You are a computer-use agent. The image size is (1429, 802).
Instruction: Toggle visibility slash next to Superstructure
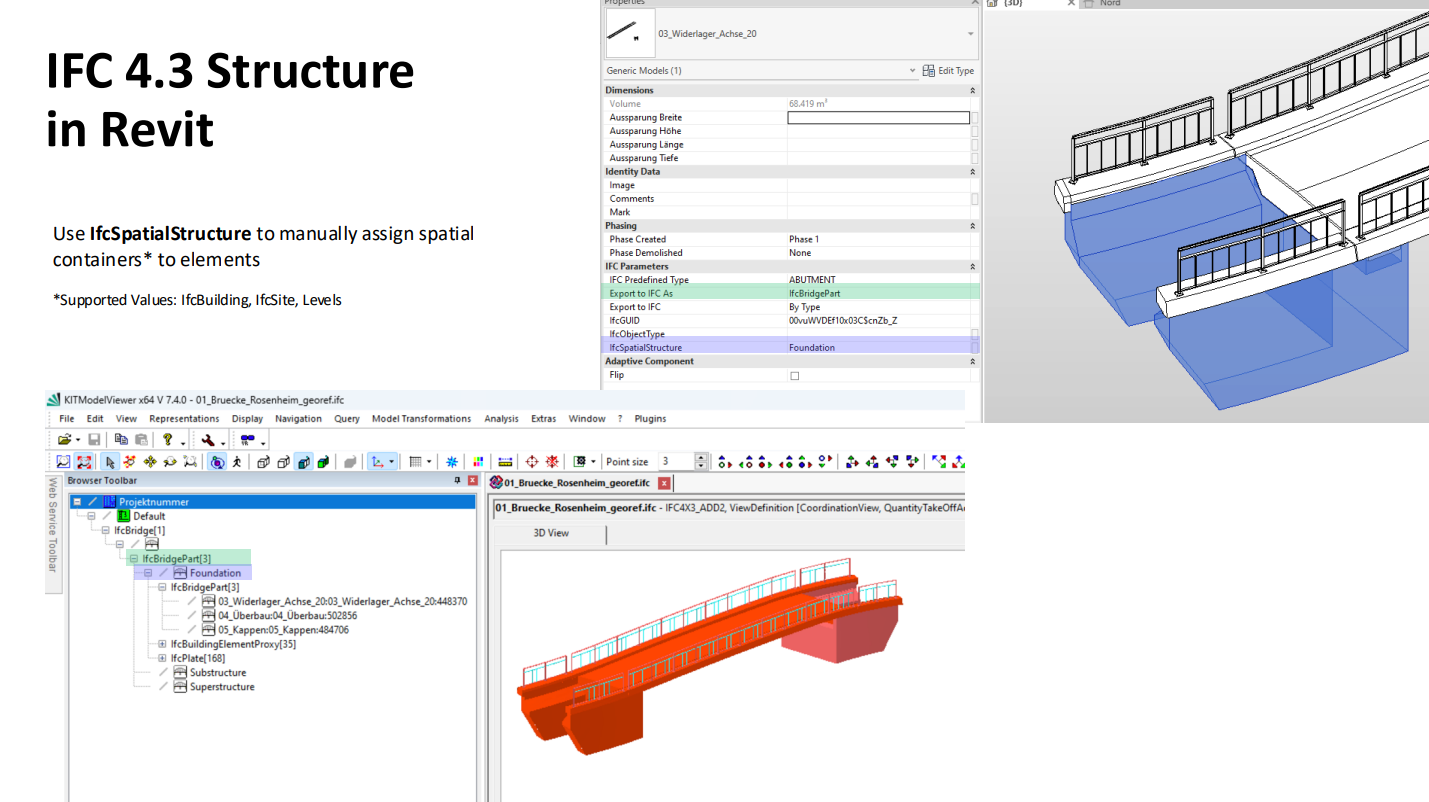(163, 687)
